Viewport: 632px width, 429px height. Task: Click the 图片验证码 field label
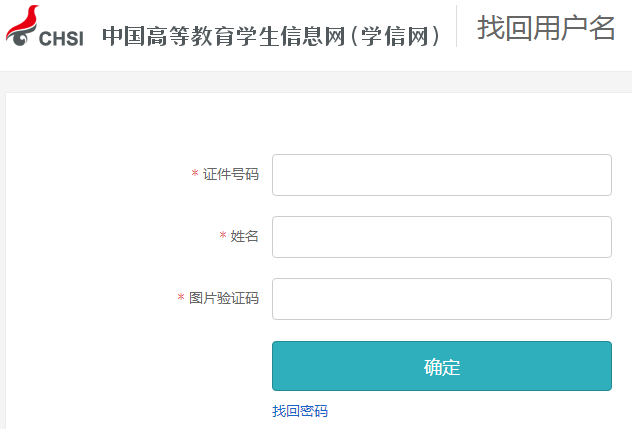click(x=224, y=298)
